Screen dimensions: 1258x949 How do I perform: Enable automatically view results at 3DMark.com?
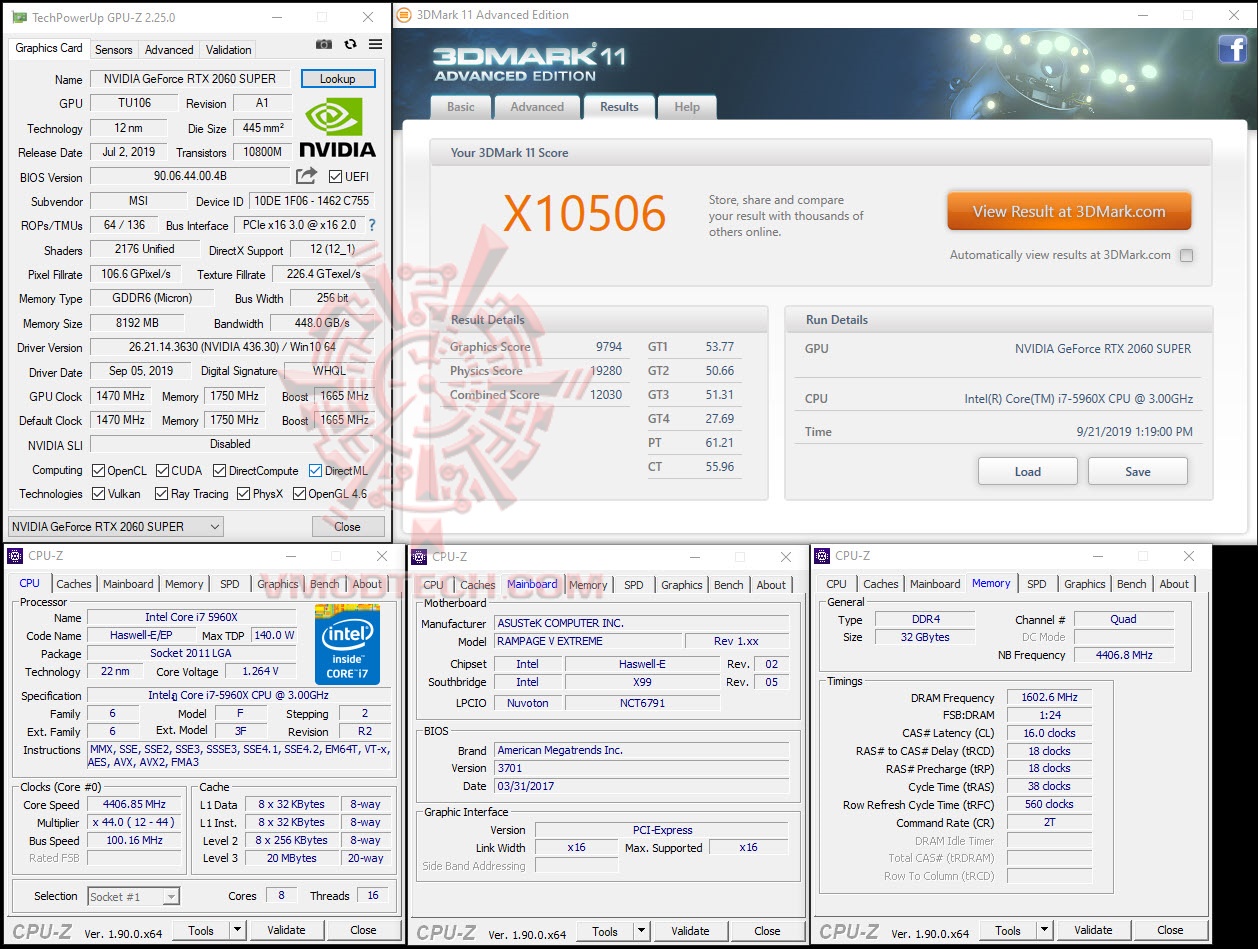point(1186,255)
